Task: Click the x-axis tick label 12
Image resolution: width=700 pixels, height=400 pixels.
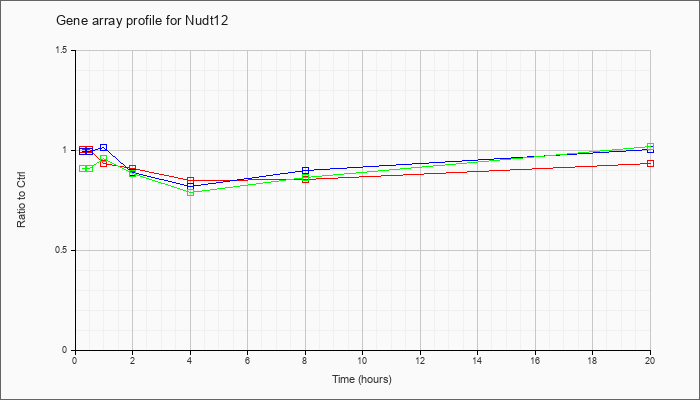Action: pyautogui.click(x=420, y=361)
